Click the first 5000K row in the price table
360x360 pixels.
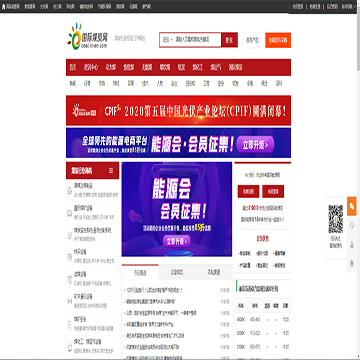click(x=263, y=333)
